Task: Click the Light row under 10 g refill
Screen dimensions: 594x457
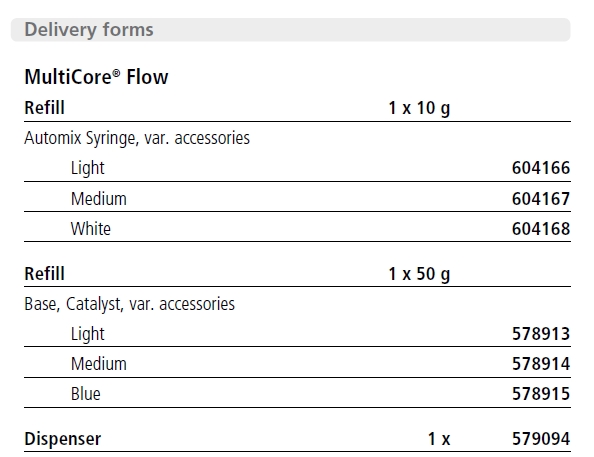Action: (x=297, y=167)
